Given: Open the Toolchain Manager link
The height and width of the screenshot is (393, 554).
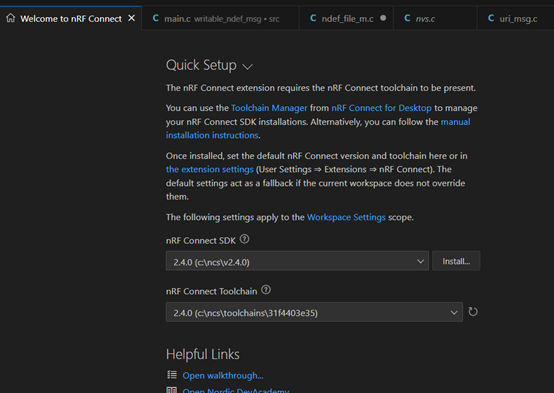Looking at the screenshot, I should coord(269,108).
